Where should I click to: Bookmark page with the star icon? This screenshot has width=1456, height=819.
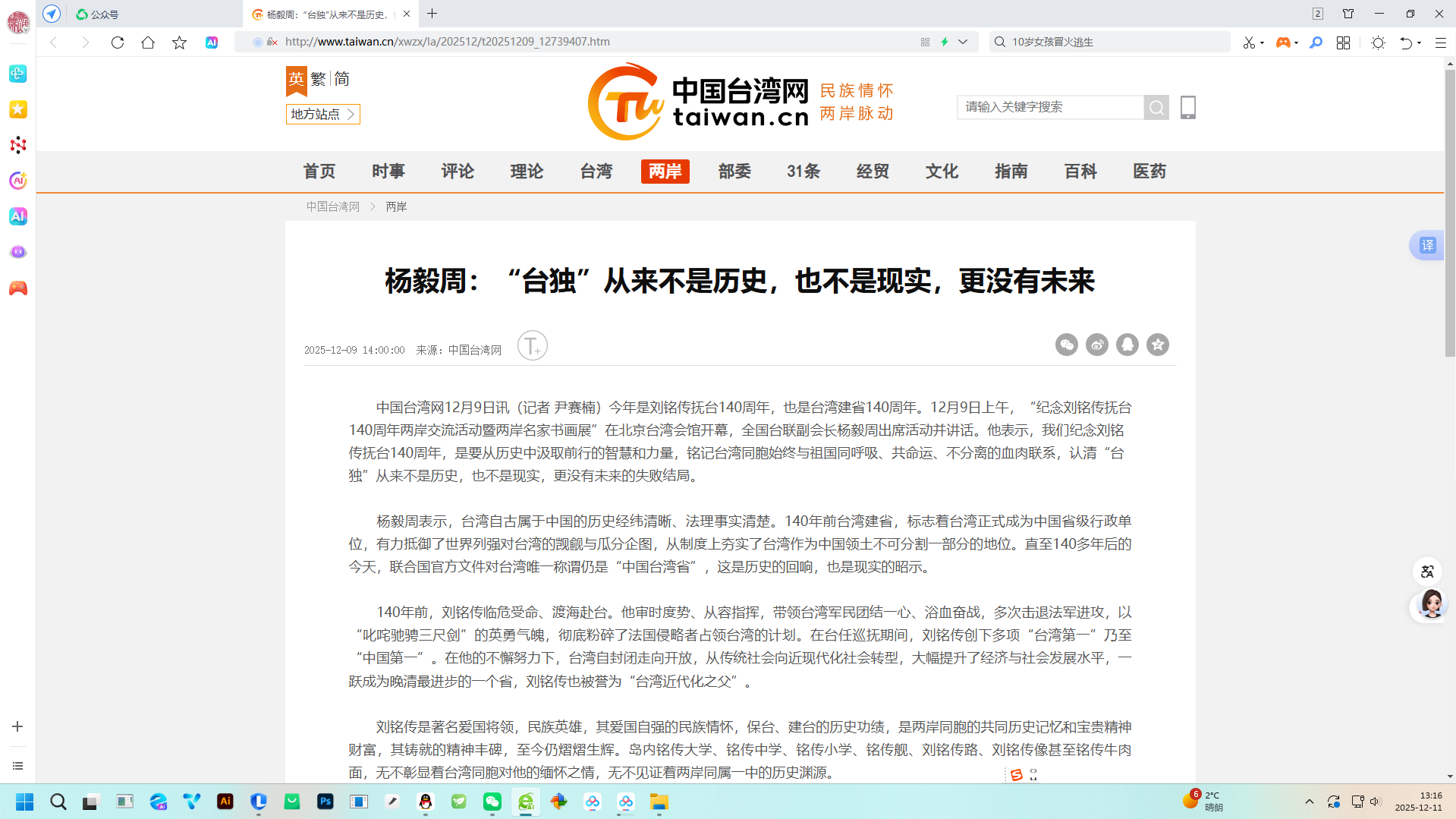[179, 43]
